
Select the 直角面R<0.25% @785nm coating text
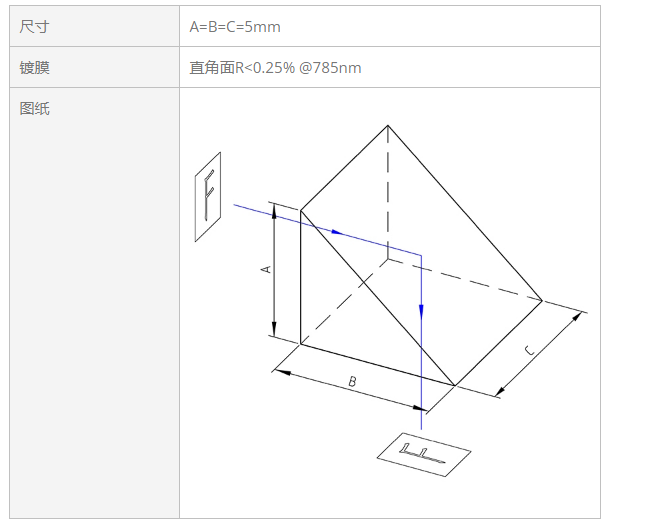(x=275, y=67)
